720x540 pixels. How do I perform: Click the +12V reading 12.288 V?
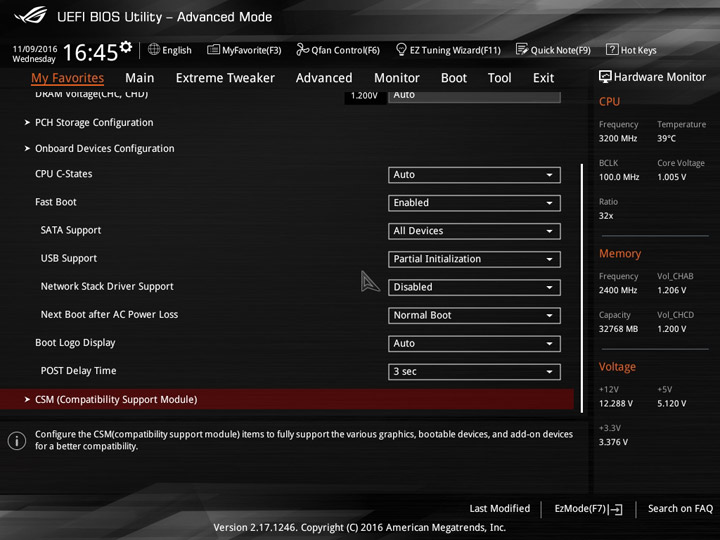point(616,403)
